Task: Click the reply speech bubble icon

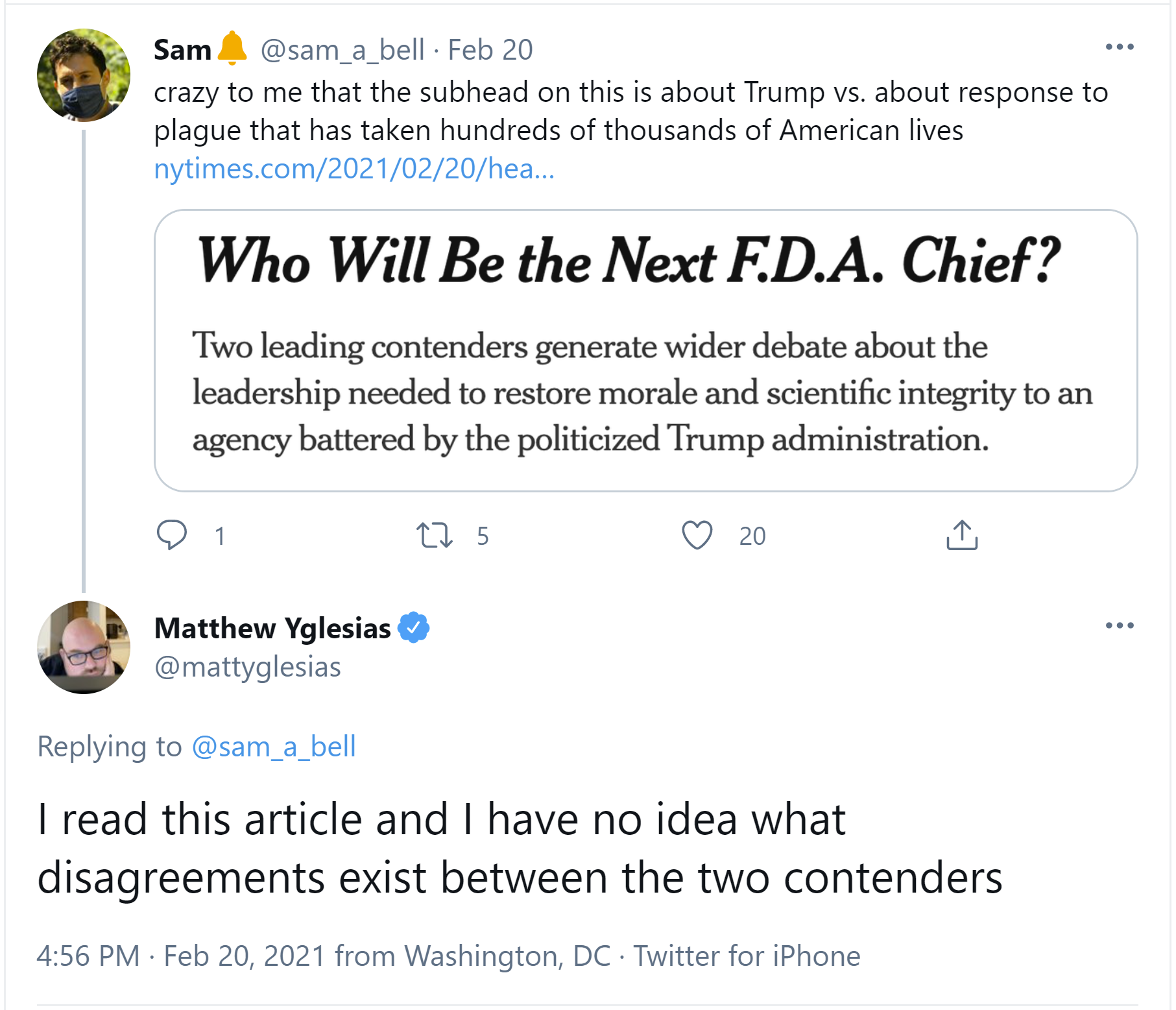Action: [172, 535]
